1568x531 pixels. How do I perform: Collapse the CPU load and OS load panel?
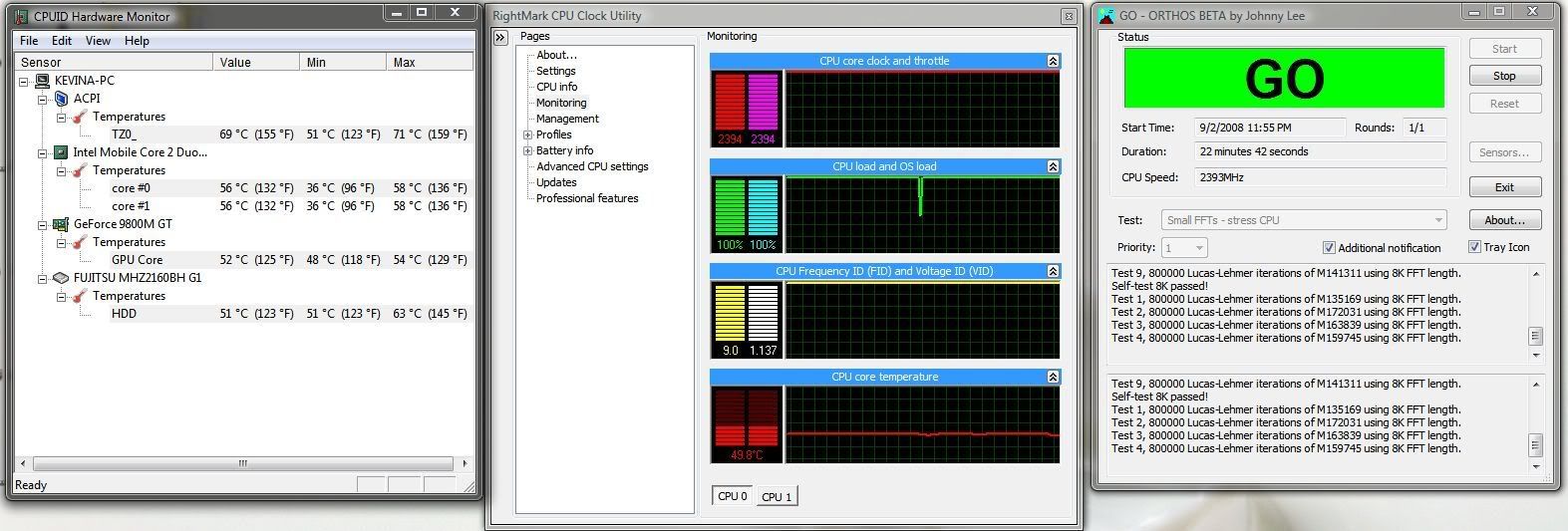tap(1053, 166)
